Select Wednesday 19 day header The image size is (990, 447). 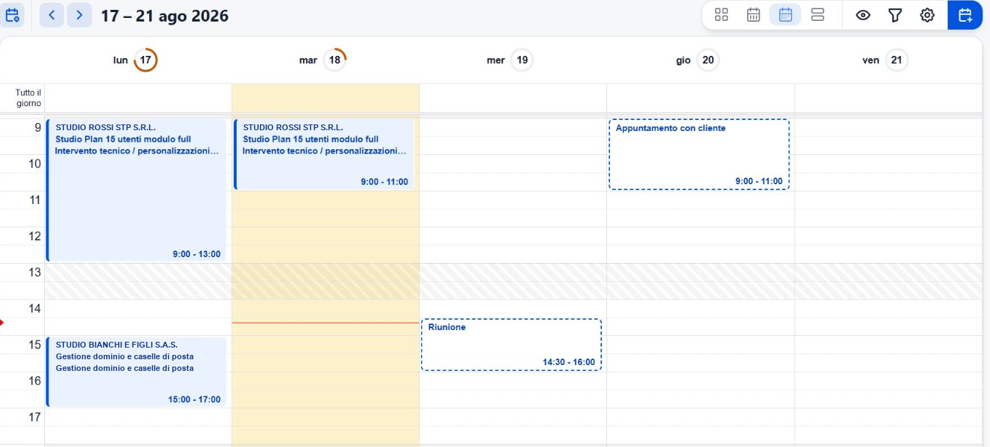click(510, 61)
